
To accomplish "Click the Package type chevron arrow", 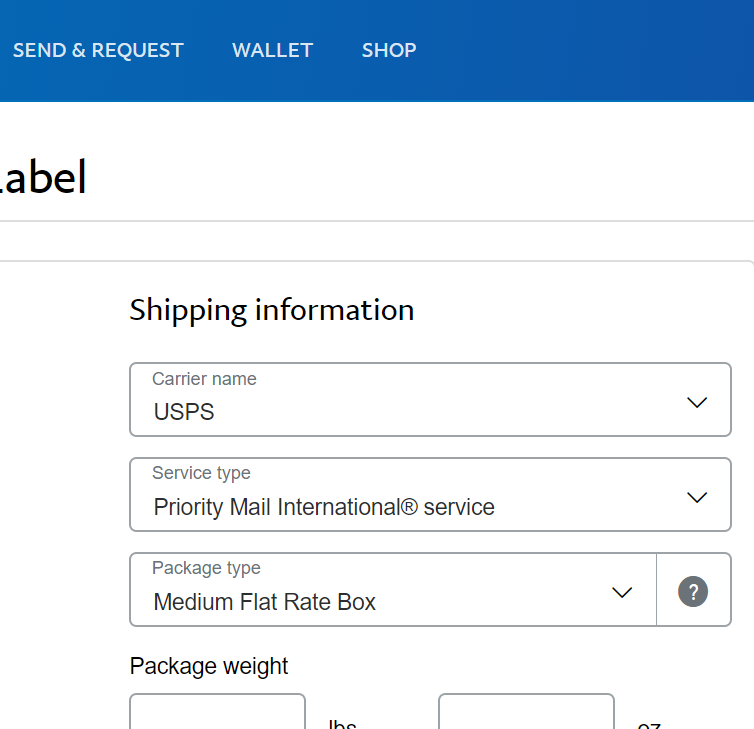I will tap(622, 592).
